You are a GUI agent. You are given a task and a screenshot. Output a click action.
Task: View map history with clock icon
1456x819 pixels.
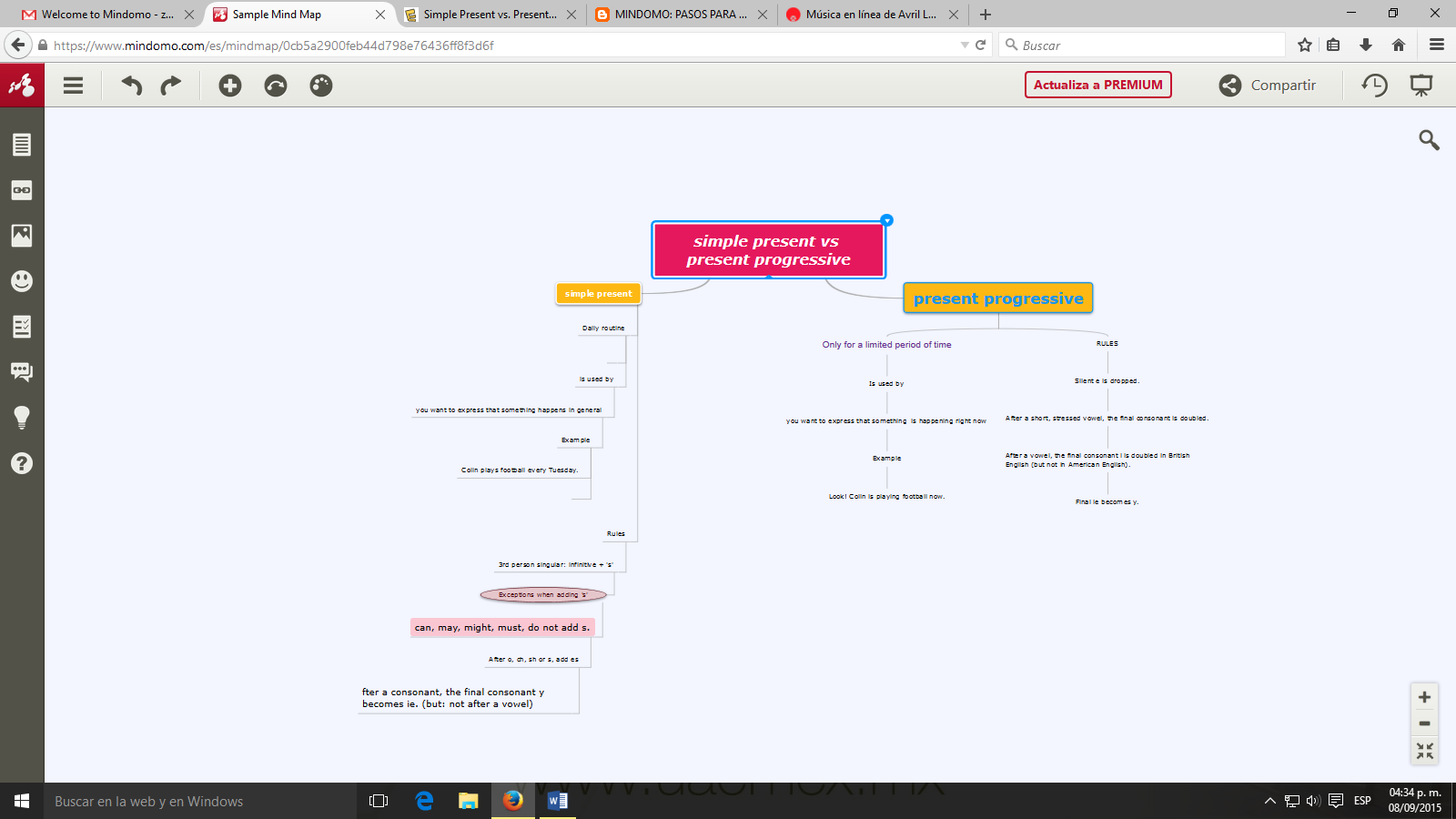point(1375,85)
